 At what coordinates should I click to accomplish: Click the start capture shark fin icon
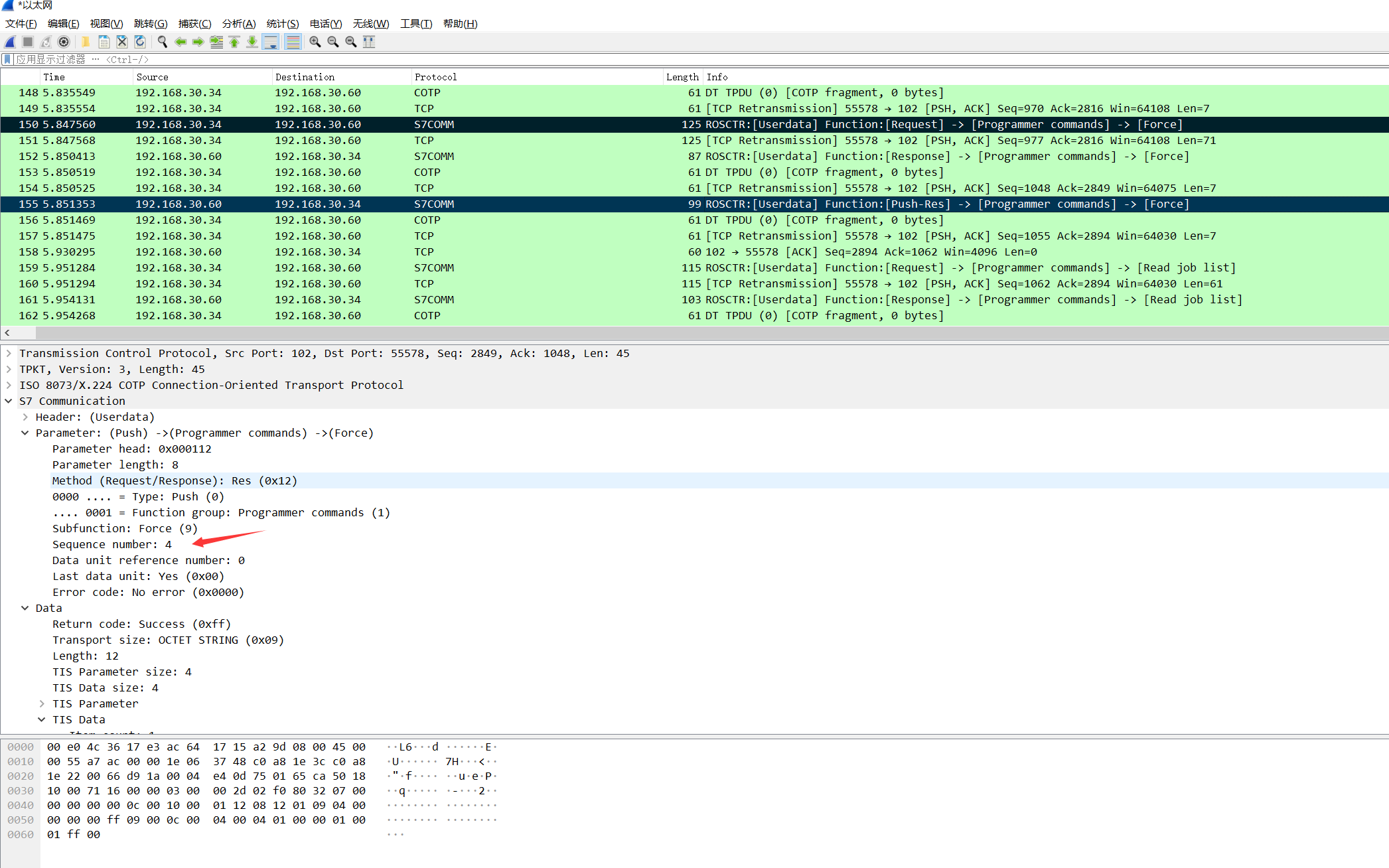click(x=10, y=42)
